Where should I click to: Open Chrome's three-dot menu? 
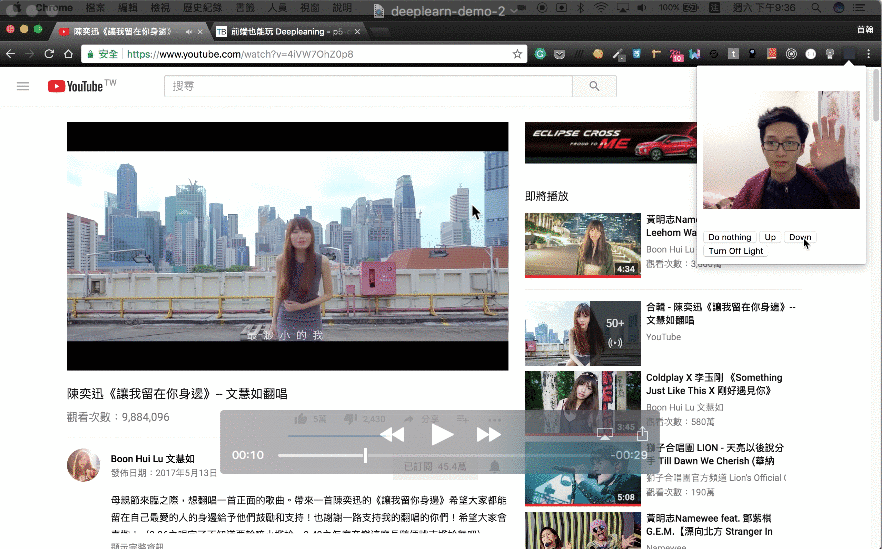click(x=867, y=54)
